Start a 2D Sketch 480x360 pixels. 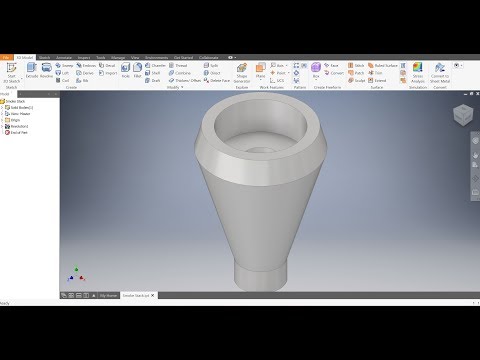coord(11,73)
